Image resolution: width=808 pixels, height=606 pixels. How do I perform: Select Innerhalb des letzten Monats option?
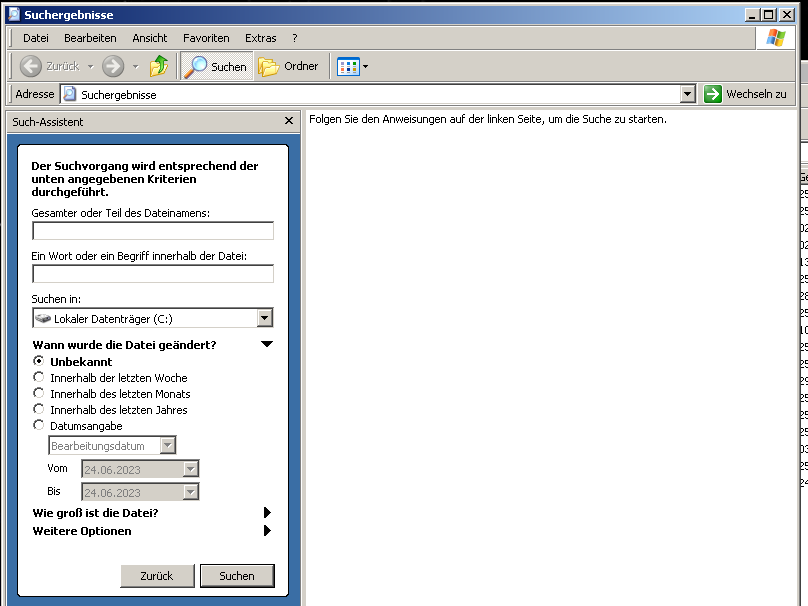pyautogui.click(x=39, y=393)
